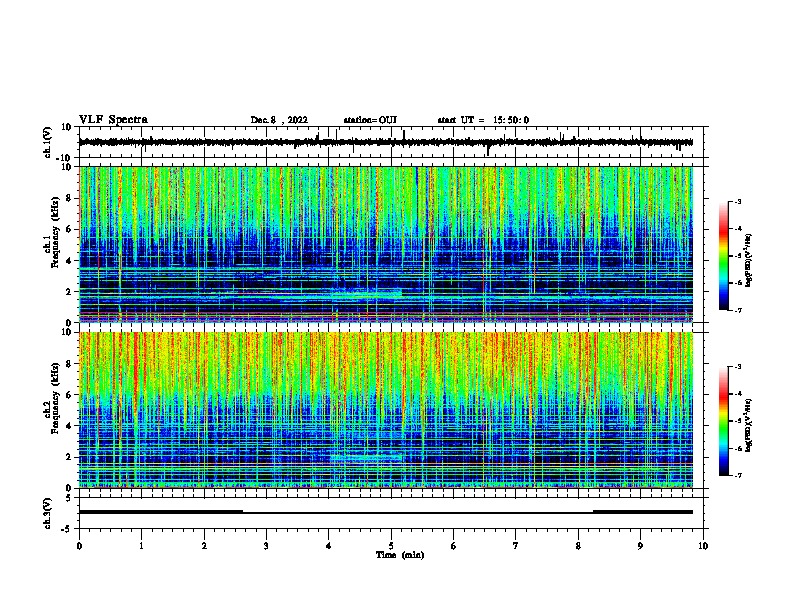Click the "-3" label on ch.1 colorbar

pos(738,202)
